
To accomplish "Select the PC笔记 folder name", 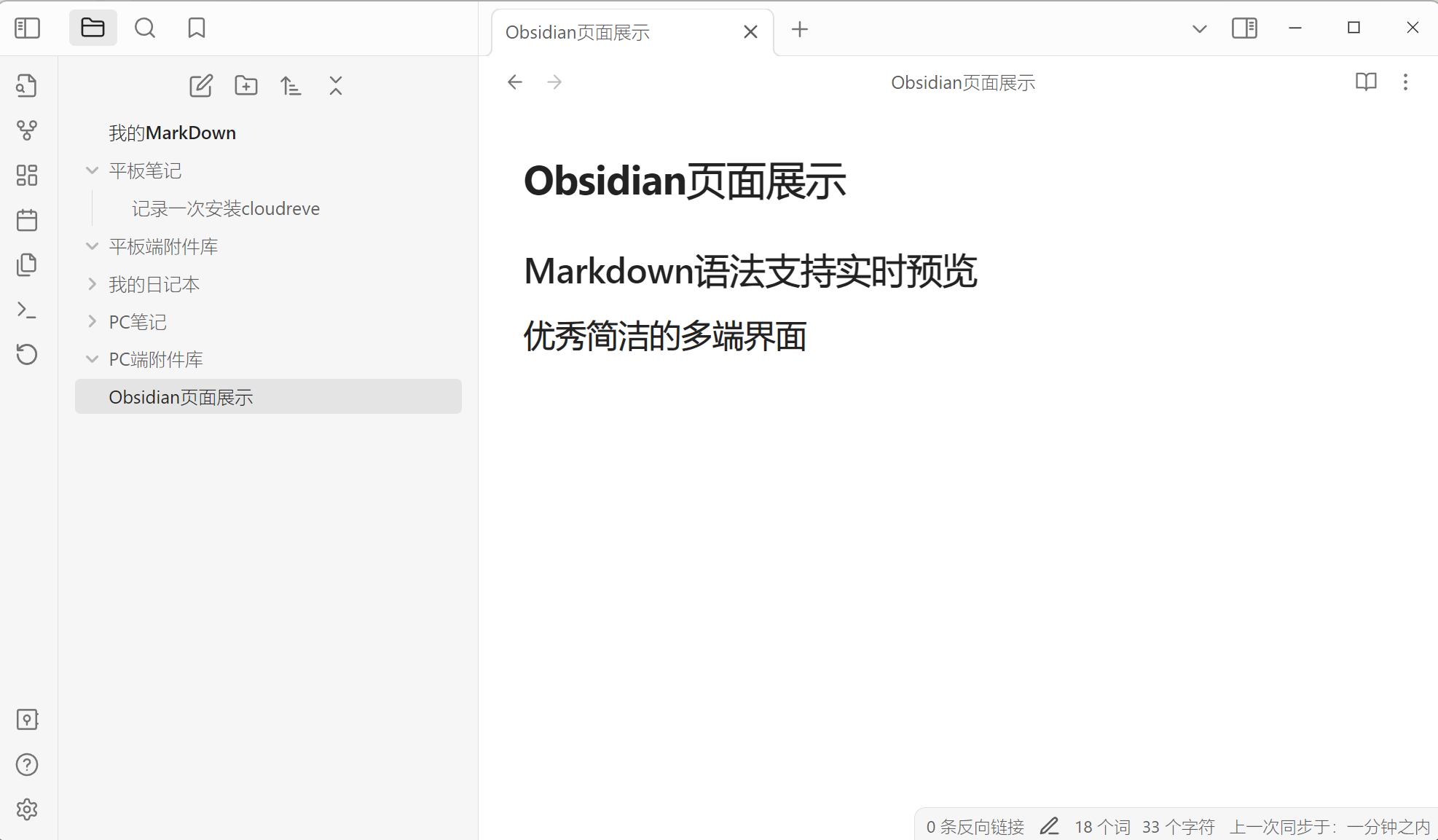I will pos(138,321).
